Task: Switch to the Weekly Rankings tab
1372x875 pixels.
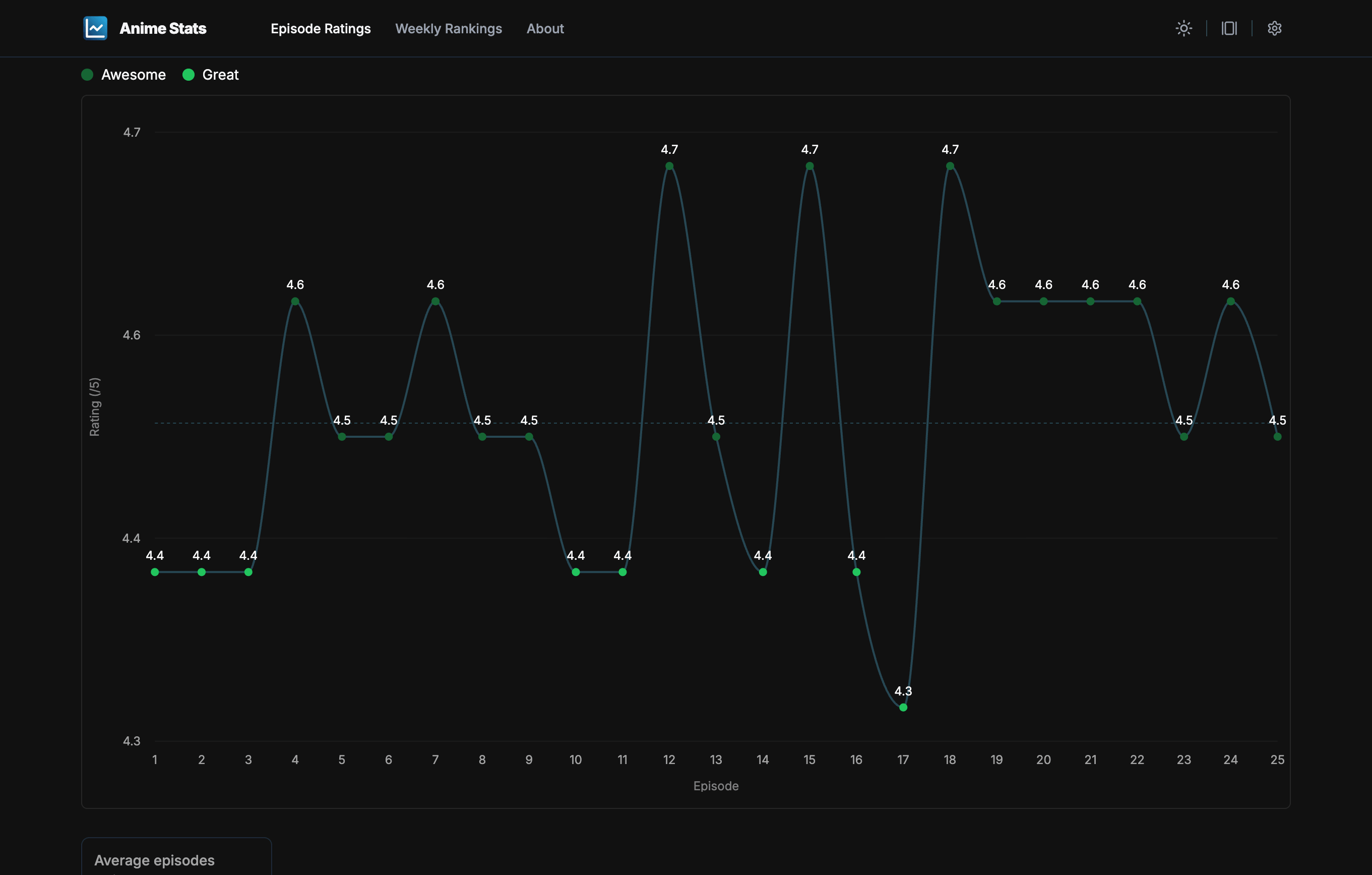Action: tap(449, 29)
